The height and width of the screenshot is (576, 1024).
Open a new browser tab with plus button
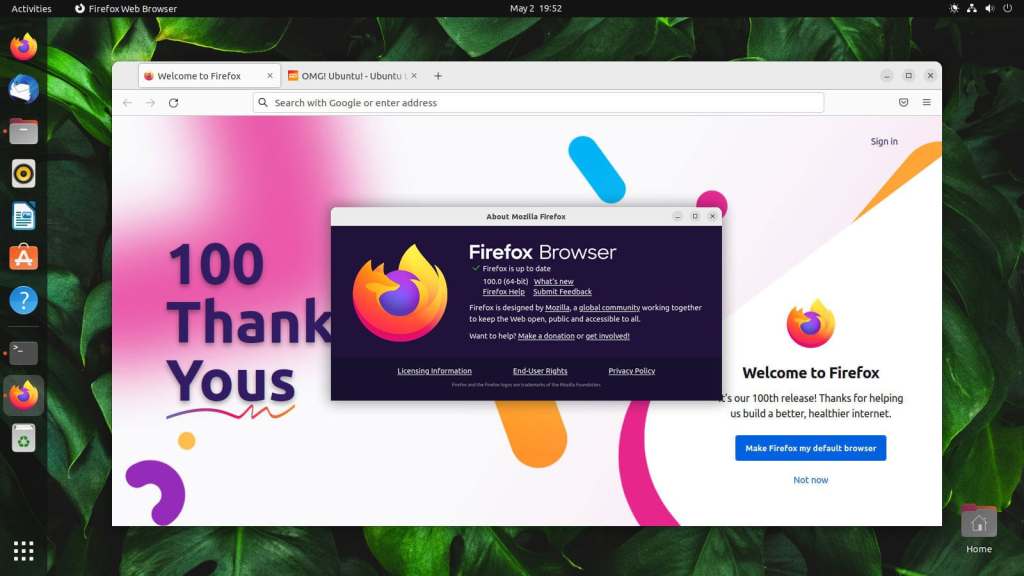[438, 75]
